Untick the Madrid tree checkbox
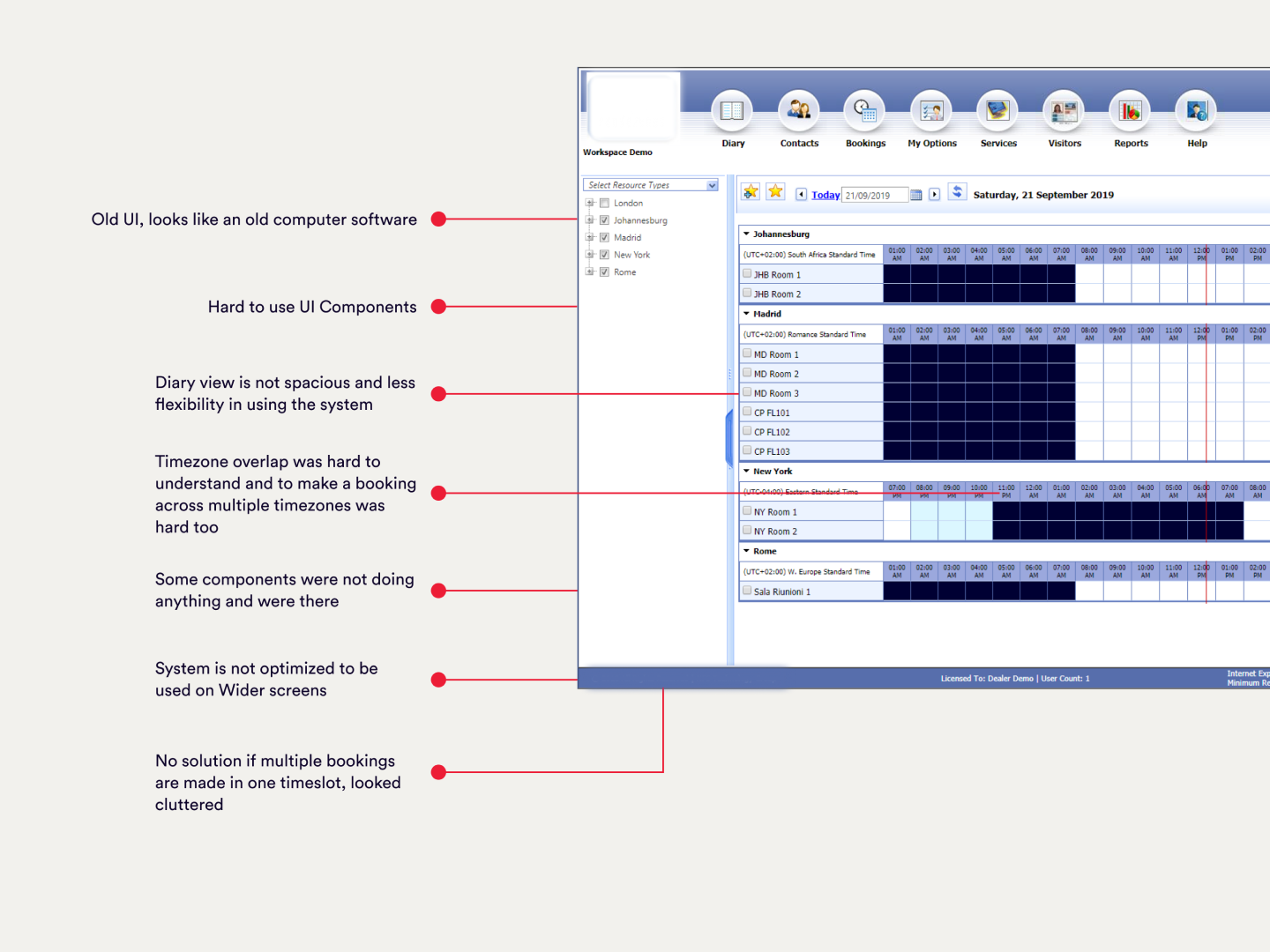Image resolution: width=1270 pixels, height=952 pixels. [604, 237]
